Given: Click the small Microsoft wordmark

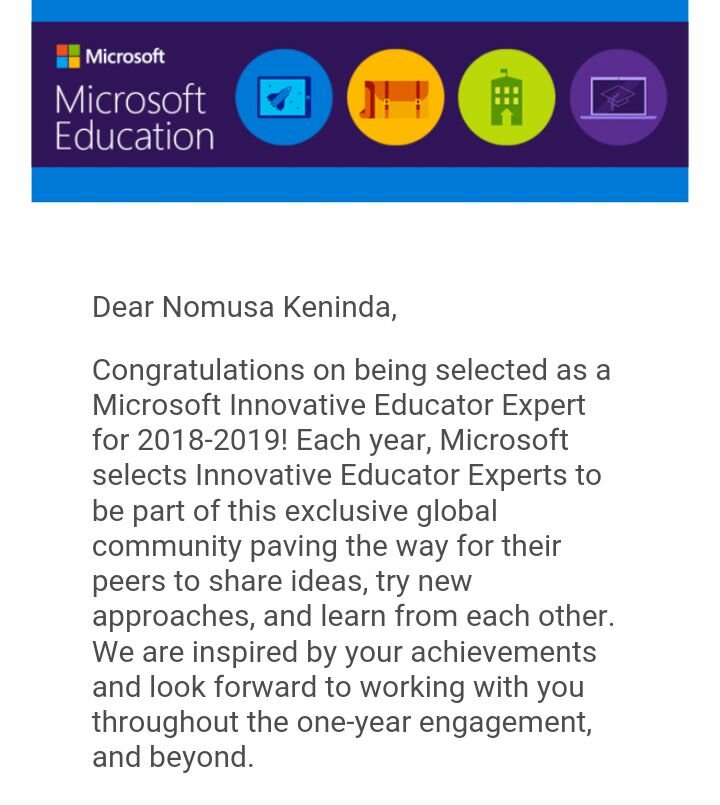Looking at the screenshot, I should pos(125,56).
